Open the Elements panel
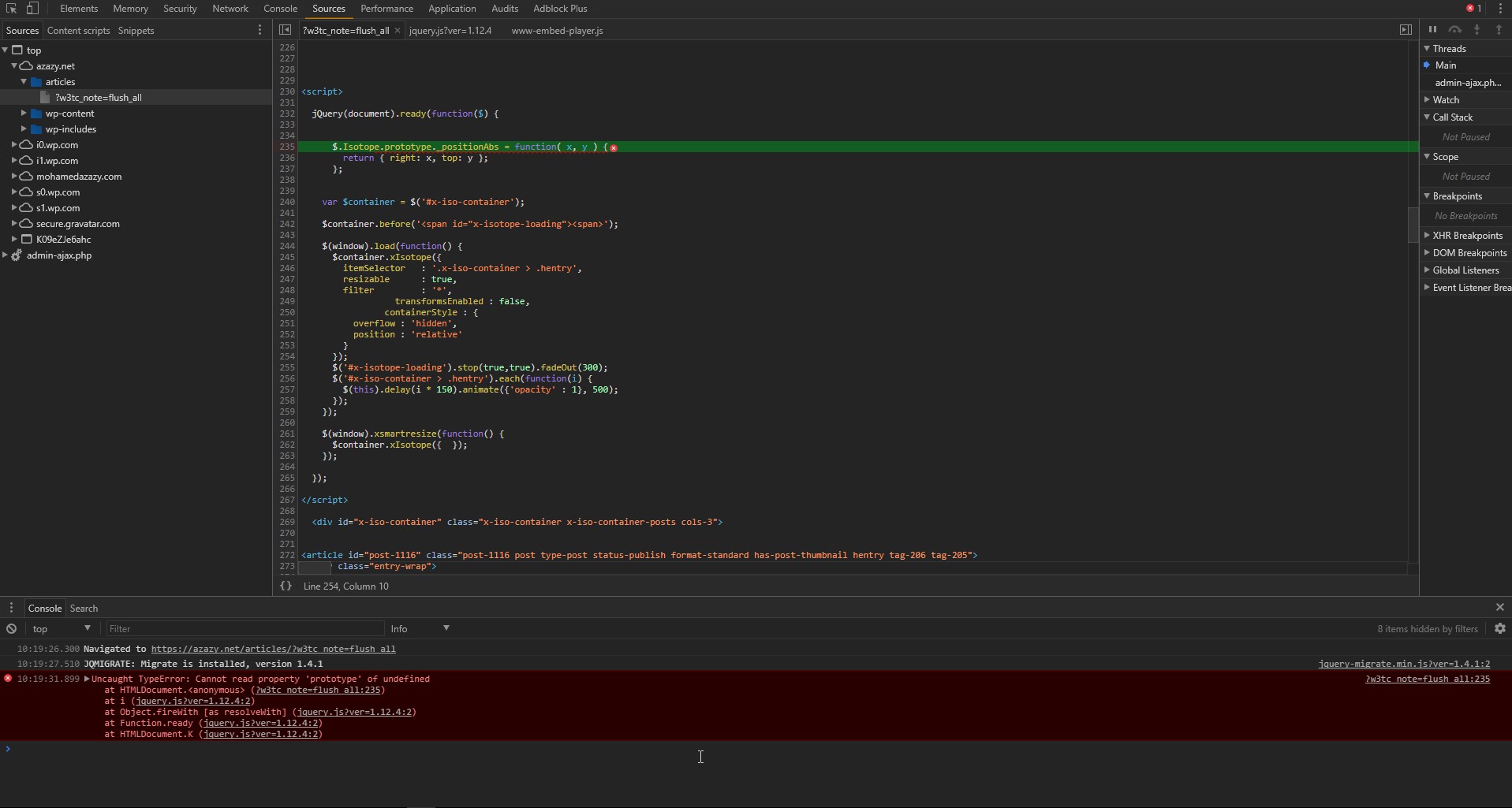This screenshot has height=808, width=1512. [x=79, y=9]
